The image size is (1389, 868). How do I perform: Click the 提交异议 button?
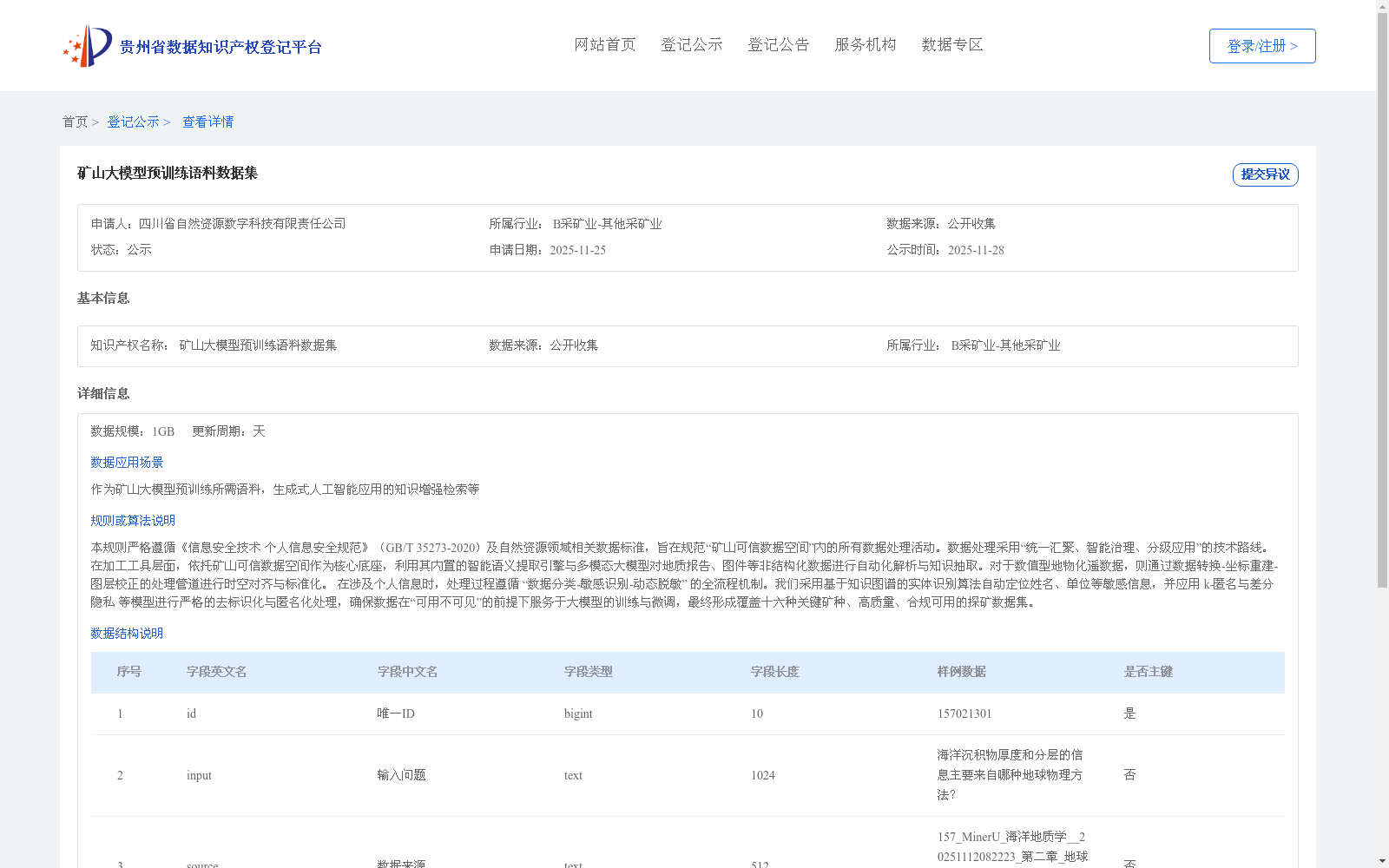tap(1265, 174)
